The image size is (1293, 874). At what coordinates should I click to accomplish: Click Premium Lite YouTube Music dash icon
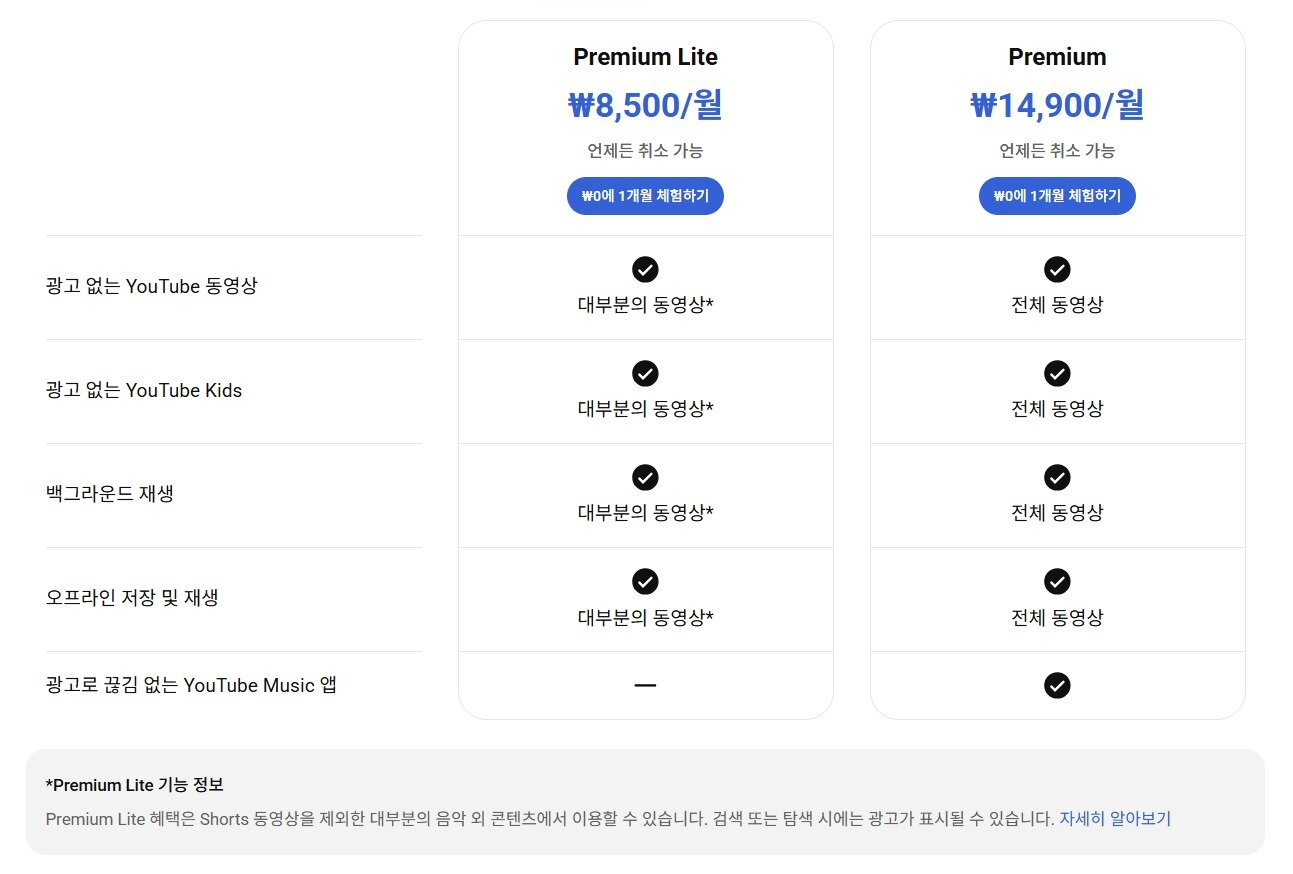(645, 685)
